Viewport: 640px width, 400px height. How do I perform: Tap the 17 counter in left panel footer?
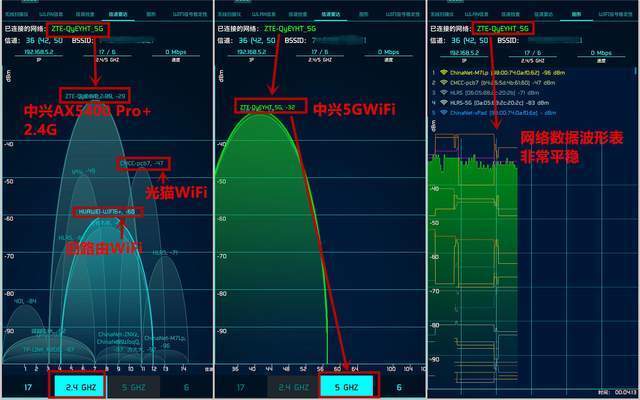28,387
